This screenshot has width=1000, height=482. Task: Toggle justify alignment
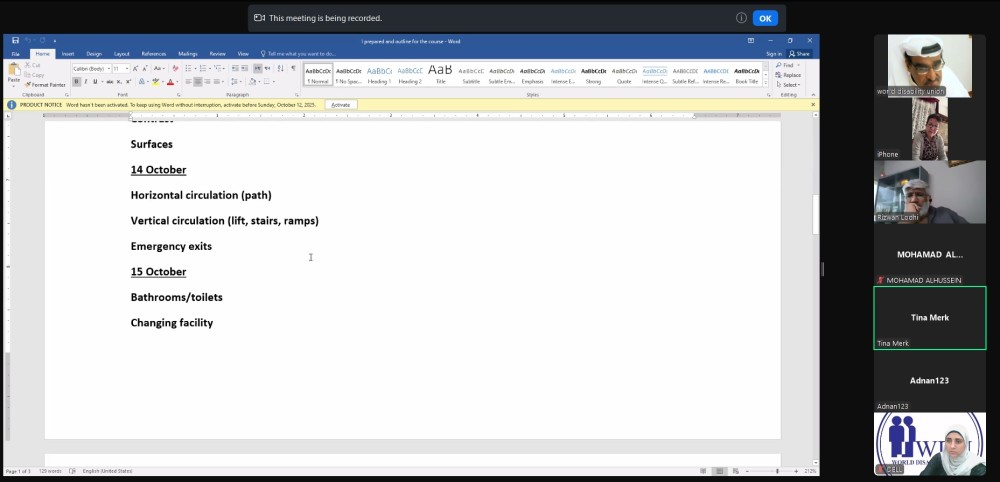(217, 82)
